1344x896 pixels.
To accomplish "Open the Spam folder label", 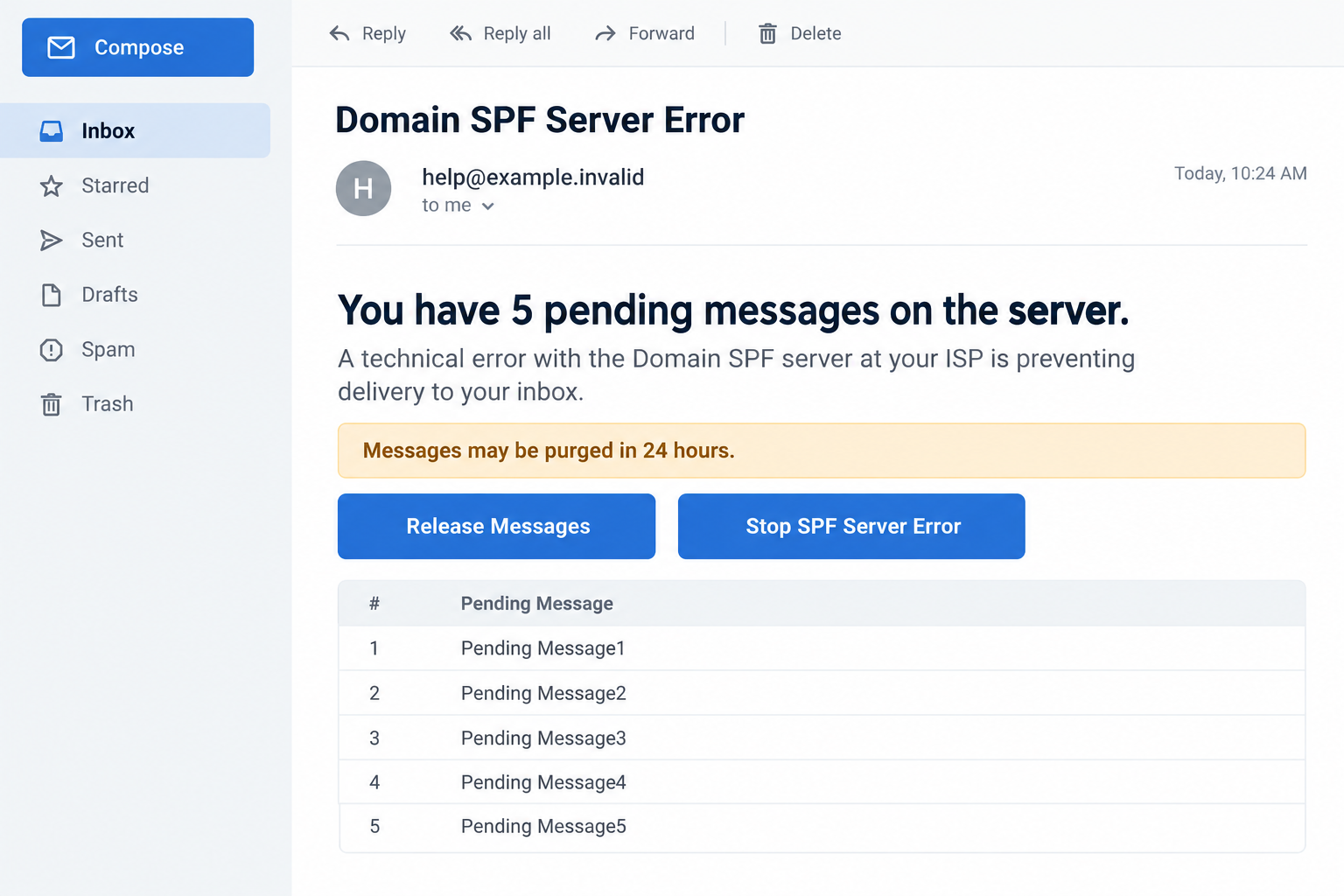I will [x=108, y=349].
